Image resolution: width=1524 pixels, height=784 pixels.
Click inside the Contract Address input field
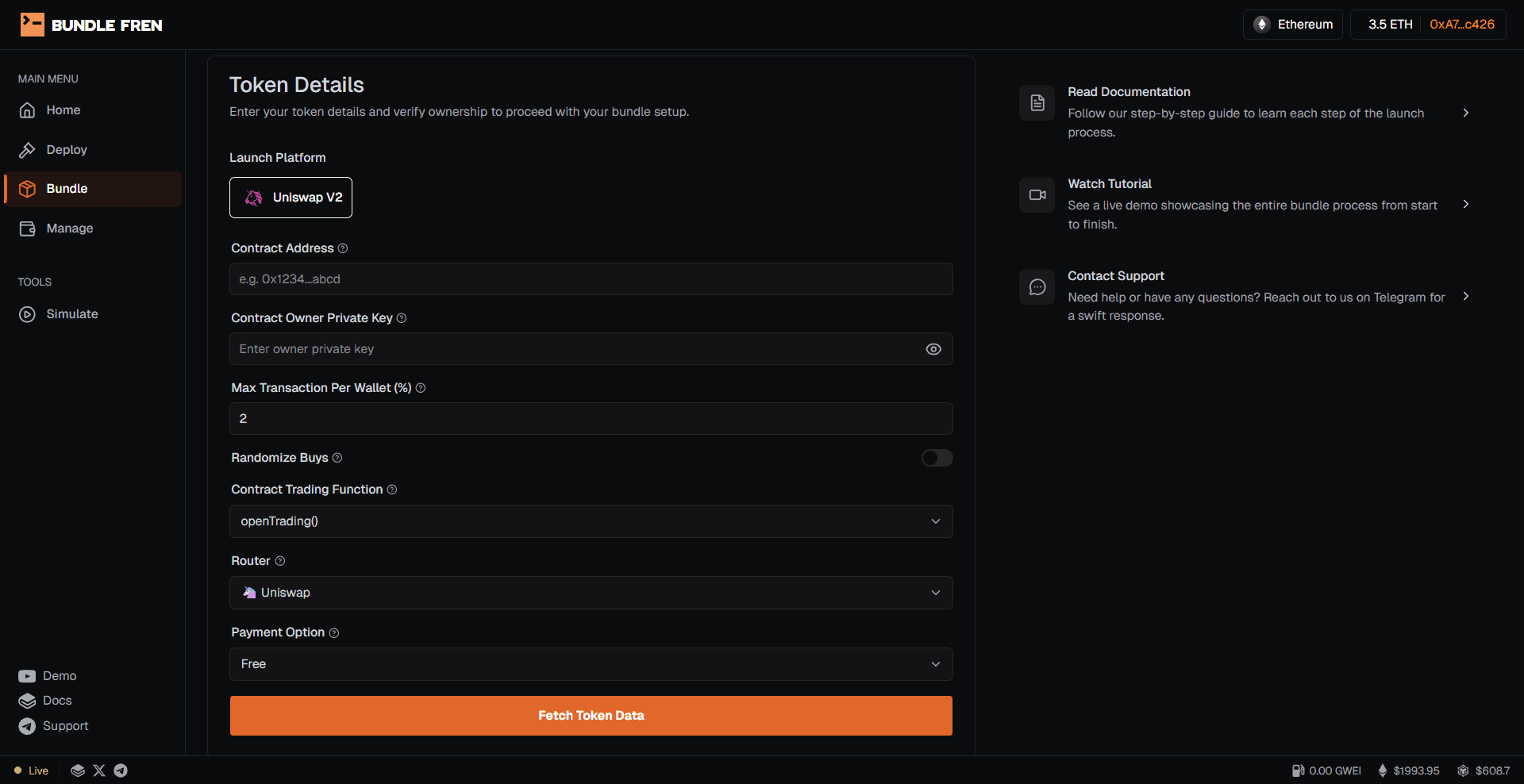[x=591, y=279]
